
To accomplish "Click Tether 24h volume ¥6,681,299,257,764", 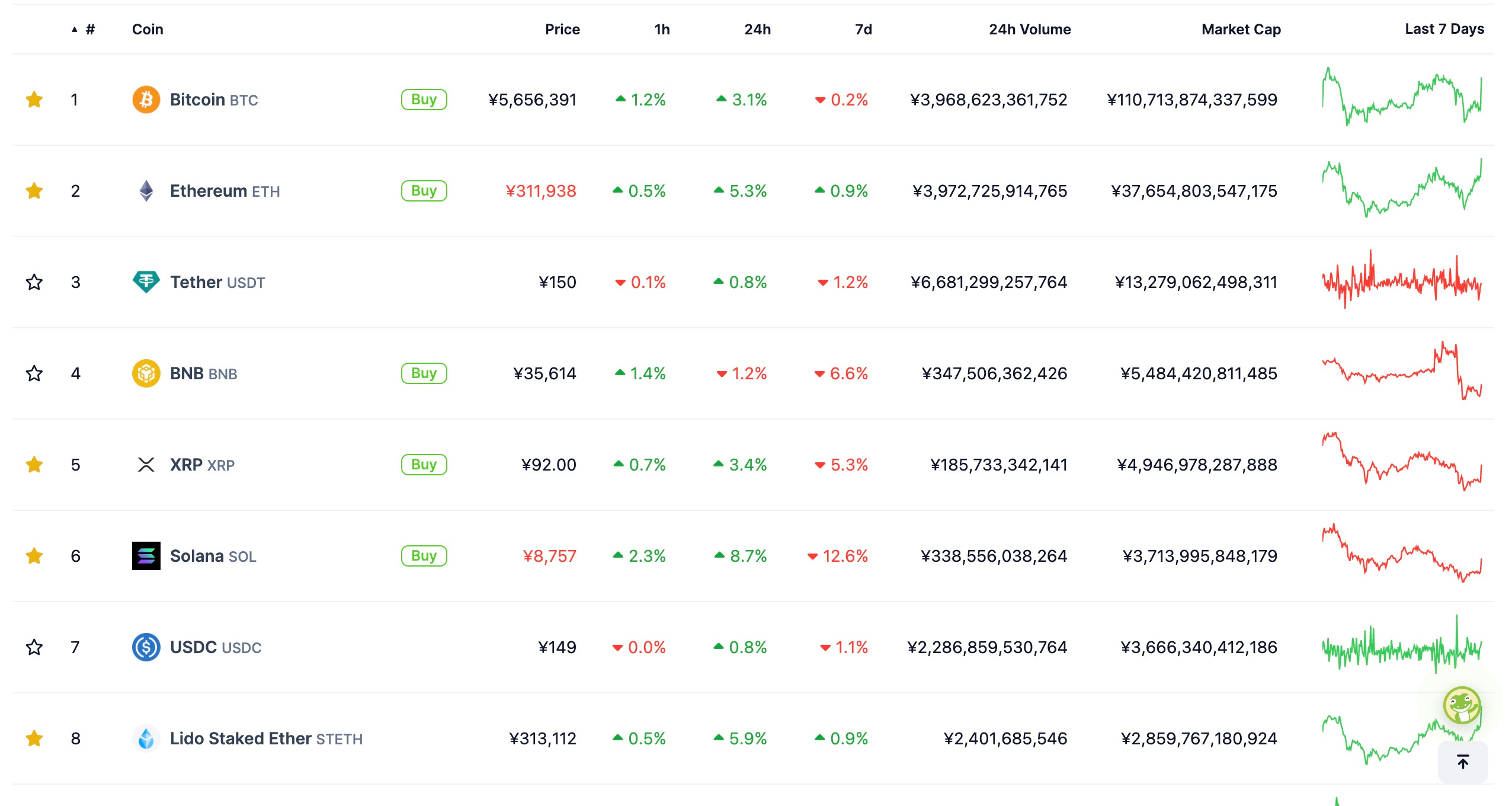I will (x=989, y=282).
